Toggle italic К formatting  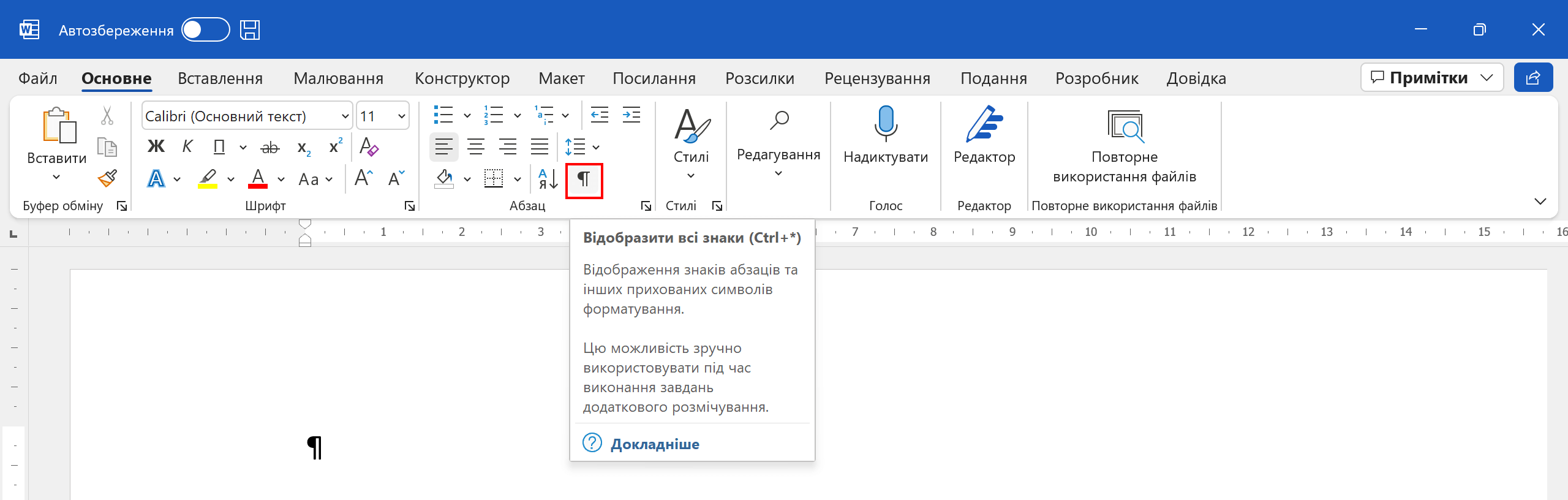coord(187,146)
